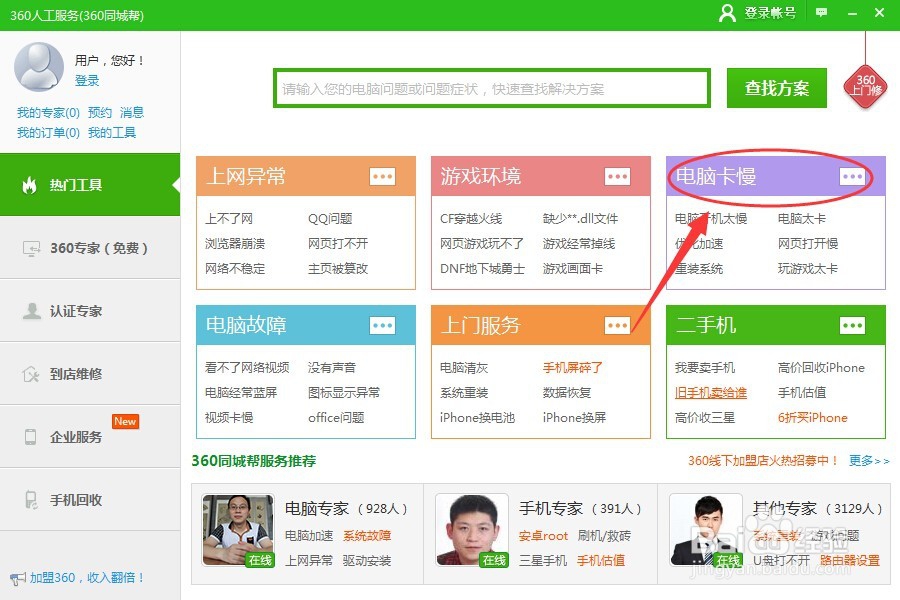Screen dimensions: 900x600
Task: Select 看不了网络视频 item
Action: pos(247,367)
